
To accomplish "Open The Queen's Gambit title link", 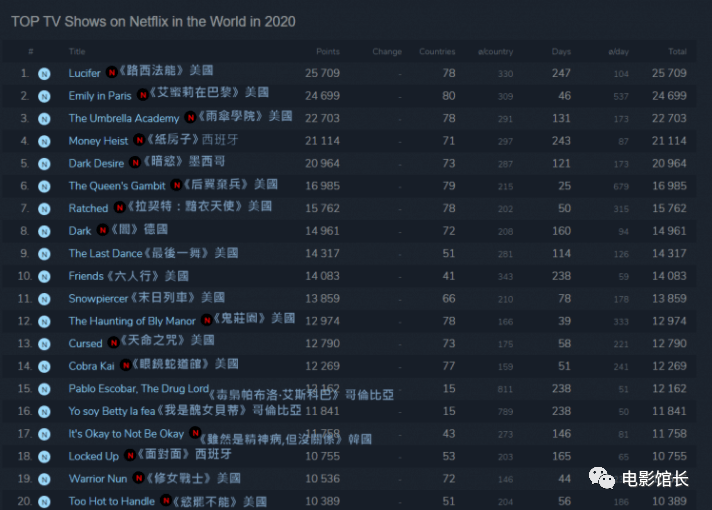I will [117, 186].
